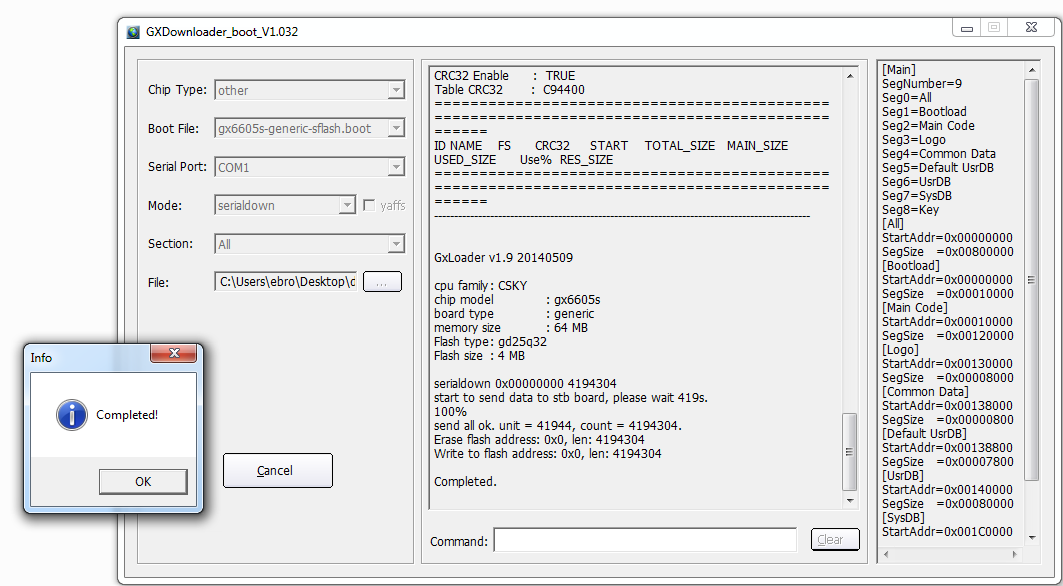This screenshot has width=1063, height=586.
Task: Click the segment list scrollbar down arrow
Action: (1032, 537)
